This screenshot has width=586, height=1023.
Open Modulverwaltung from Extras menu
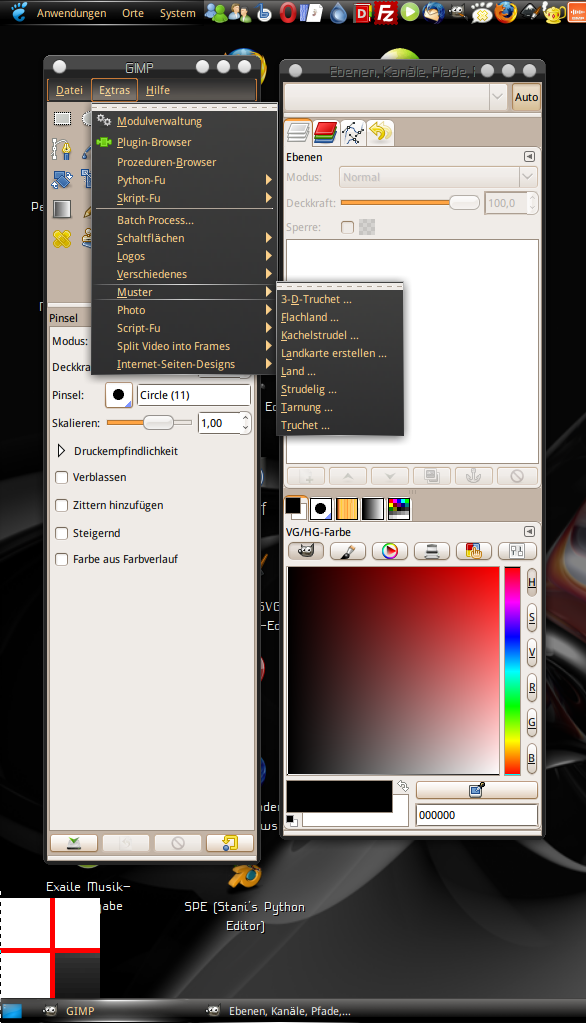pyautogui.click(x=185, y=121)
